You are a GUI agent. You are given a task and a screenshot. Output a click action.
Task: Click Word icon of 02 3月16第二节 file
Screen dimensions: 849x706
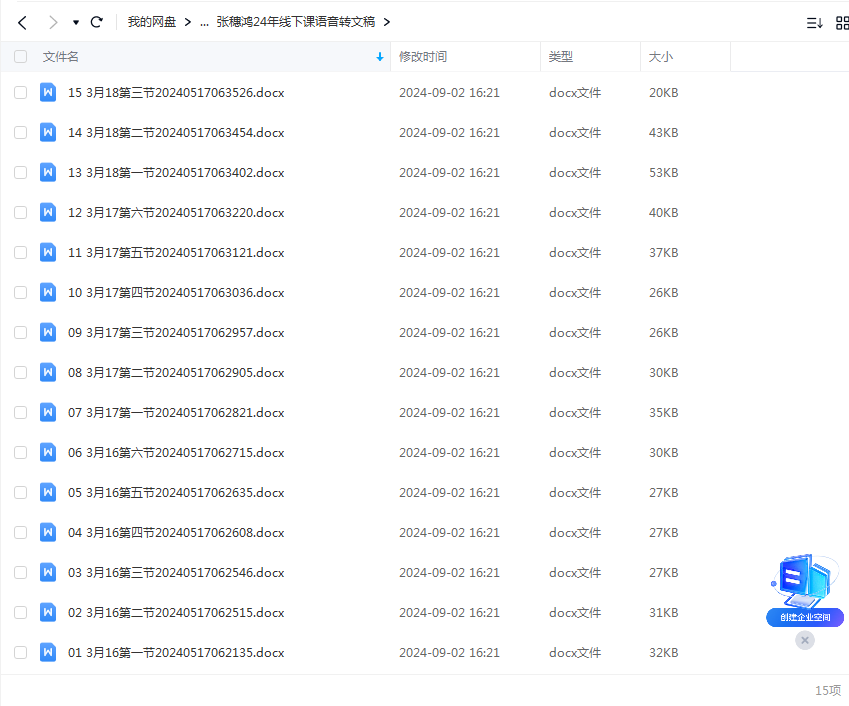pos(48,612)
